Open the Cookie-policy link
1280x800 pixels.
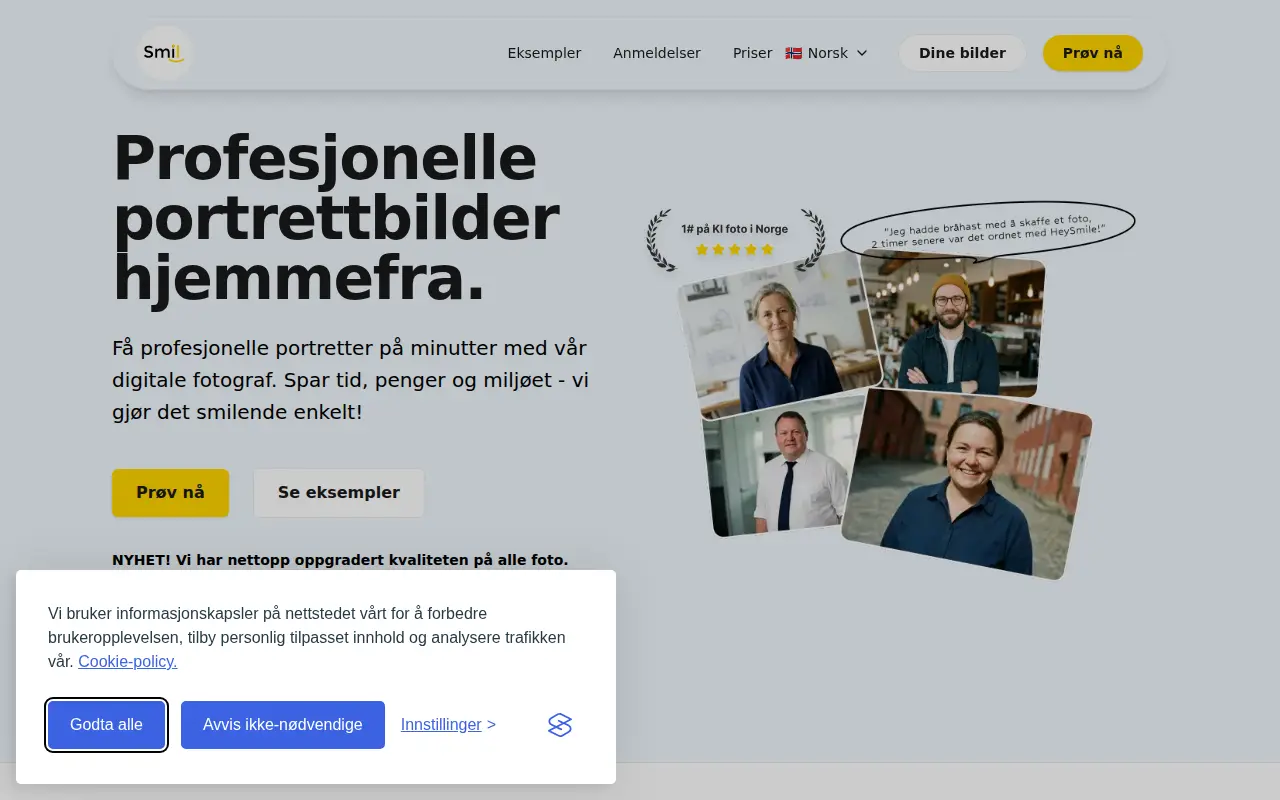point(128,661)
